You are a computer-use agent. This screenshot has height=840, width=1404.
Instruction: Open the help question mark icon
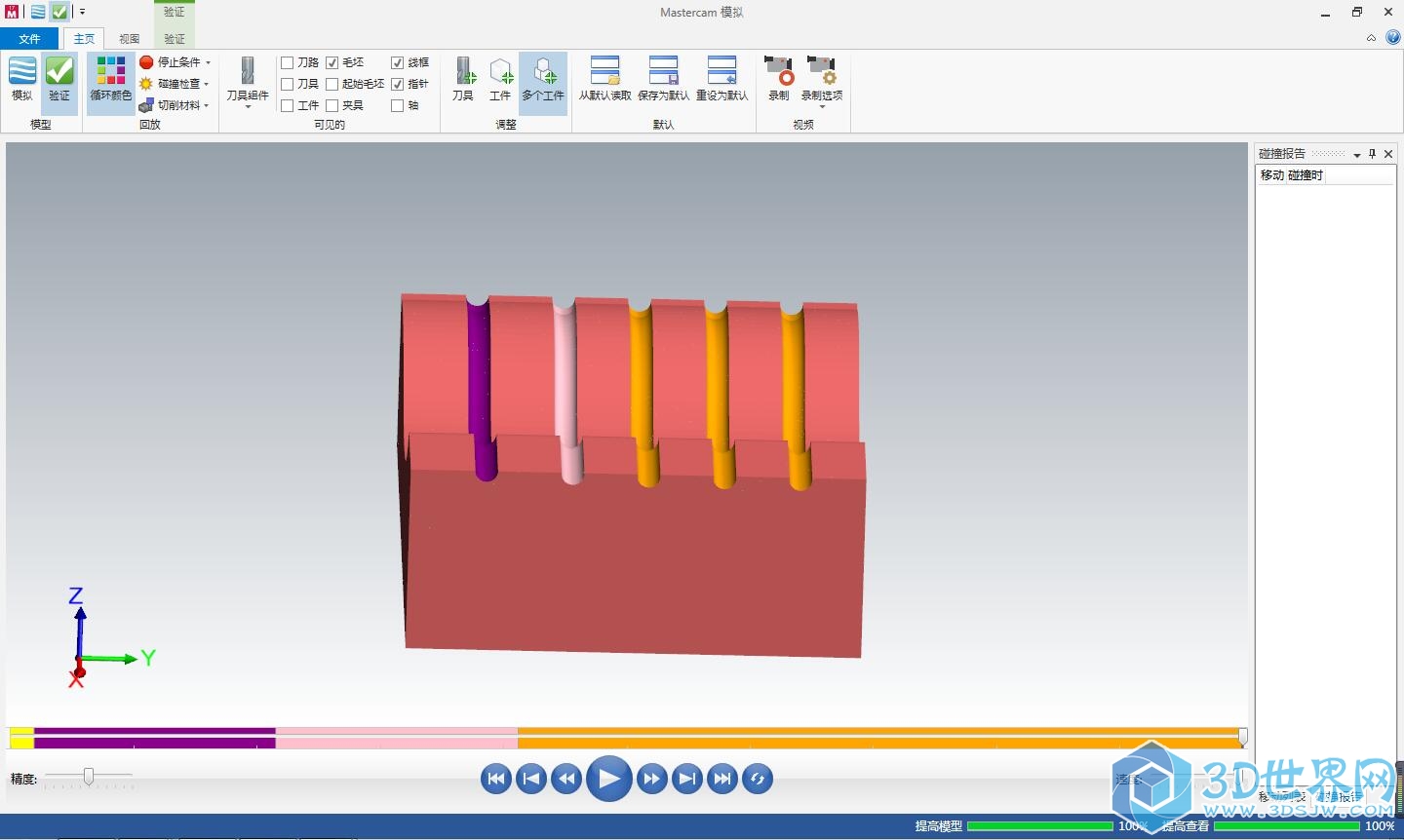click(x=1392, y=37)
